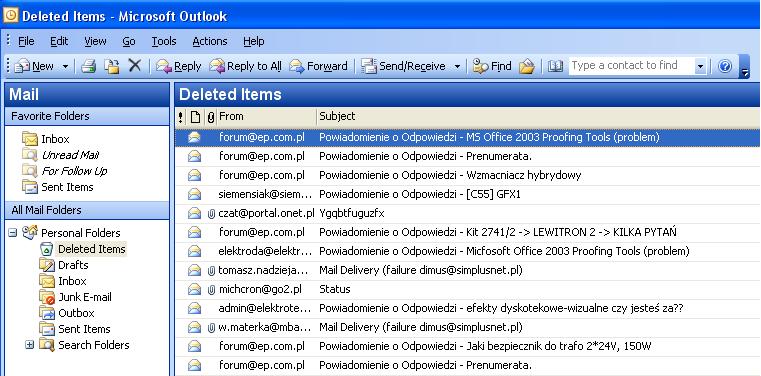This screenshot has width=761, height=376.
Task: Open the toolbar options chevron at right end
Action: pyautogui.click(x=744, y=67)
